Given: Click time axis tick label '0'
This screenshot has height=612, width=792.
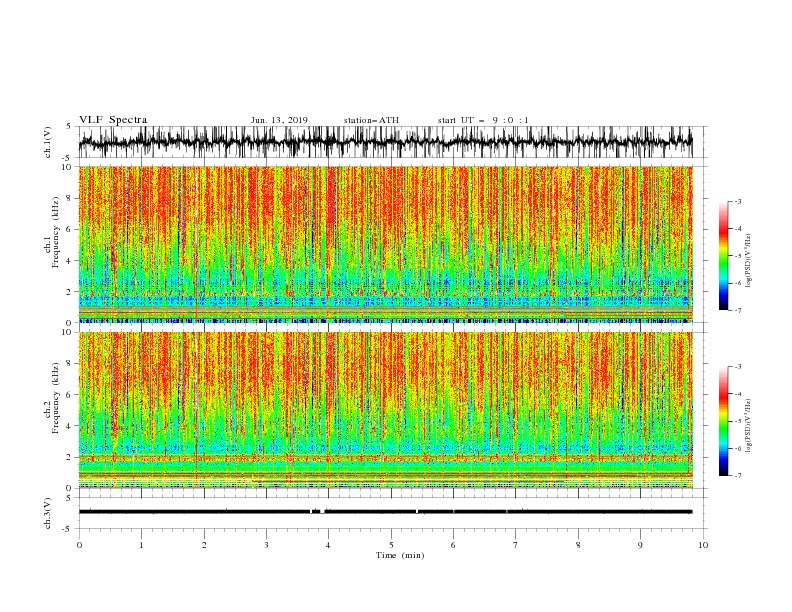Looking at the screenshot, I should 79,545.
